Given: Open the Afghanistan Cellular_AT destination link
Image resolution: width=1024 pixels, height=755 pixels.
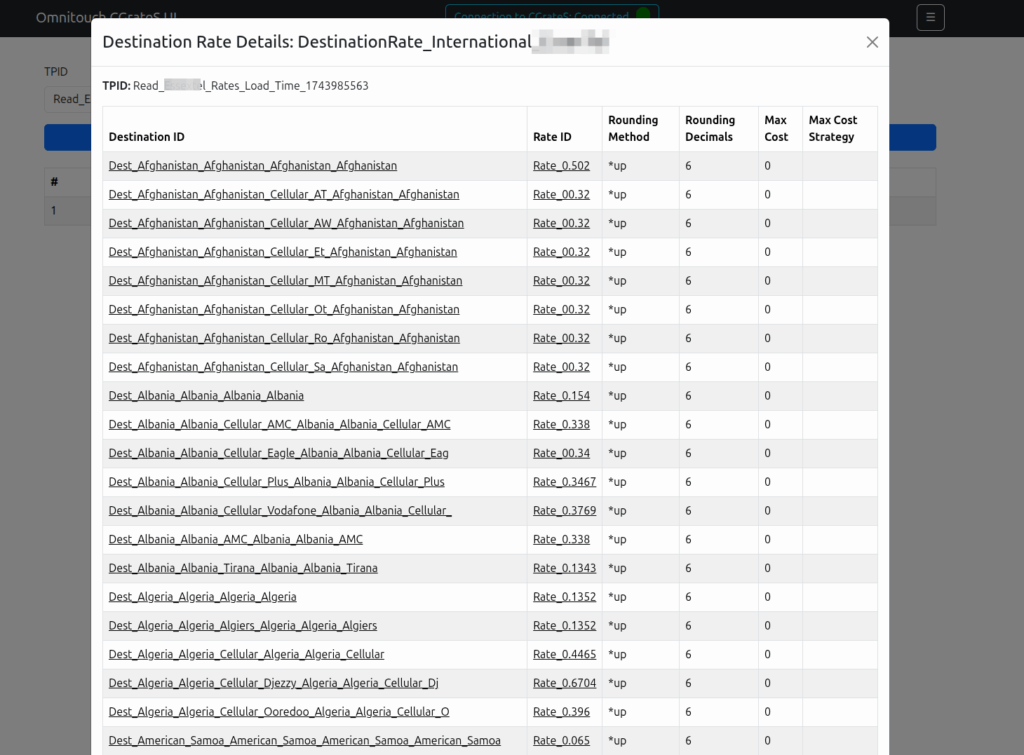Looking at the screenshot, I should (x=284, y=195).
